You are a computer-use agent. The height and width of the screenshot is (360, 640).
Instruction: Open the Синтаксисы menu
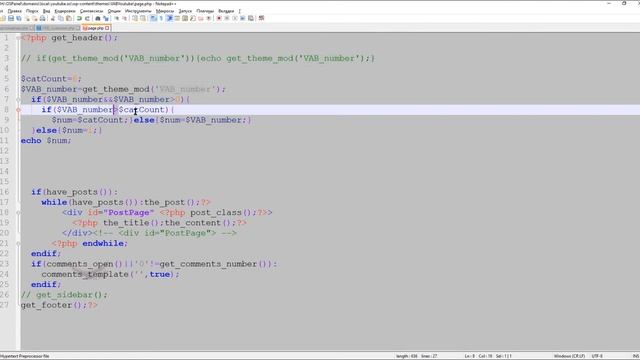(x=91, y=11)
